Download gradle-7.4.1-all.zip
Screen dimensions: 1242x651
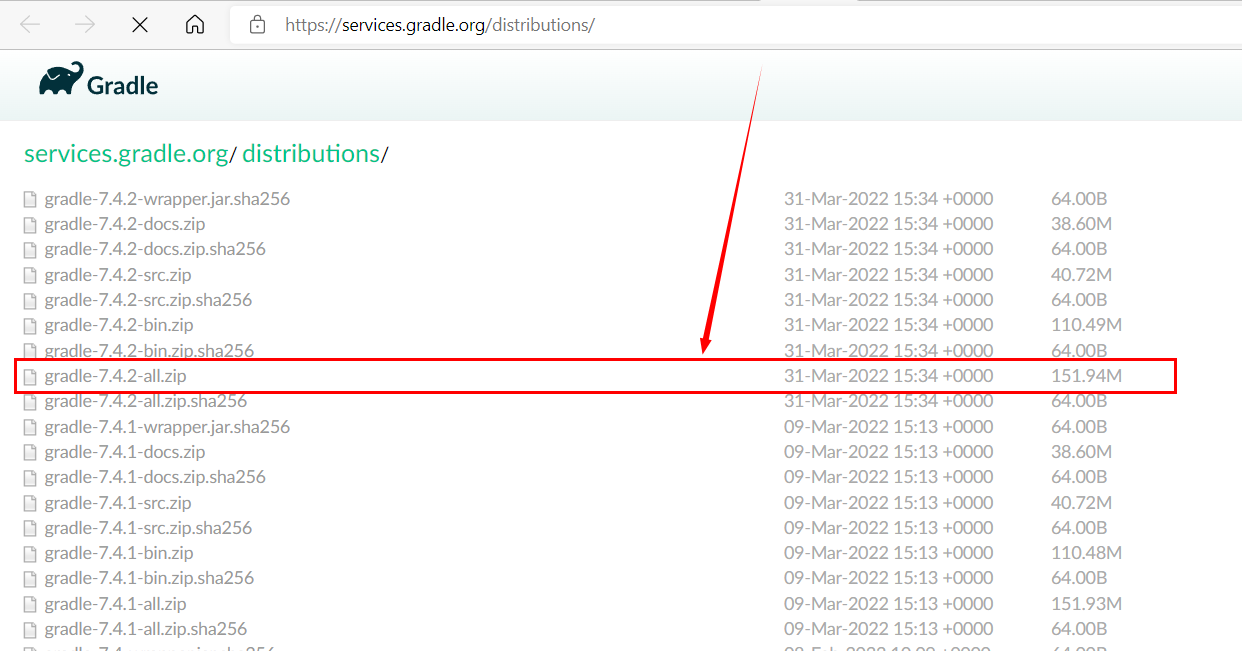click(115, 603)
